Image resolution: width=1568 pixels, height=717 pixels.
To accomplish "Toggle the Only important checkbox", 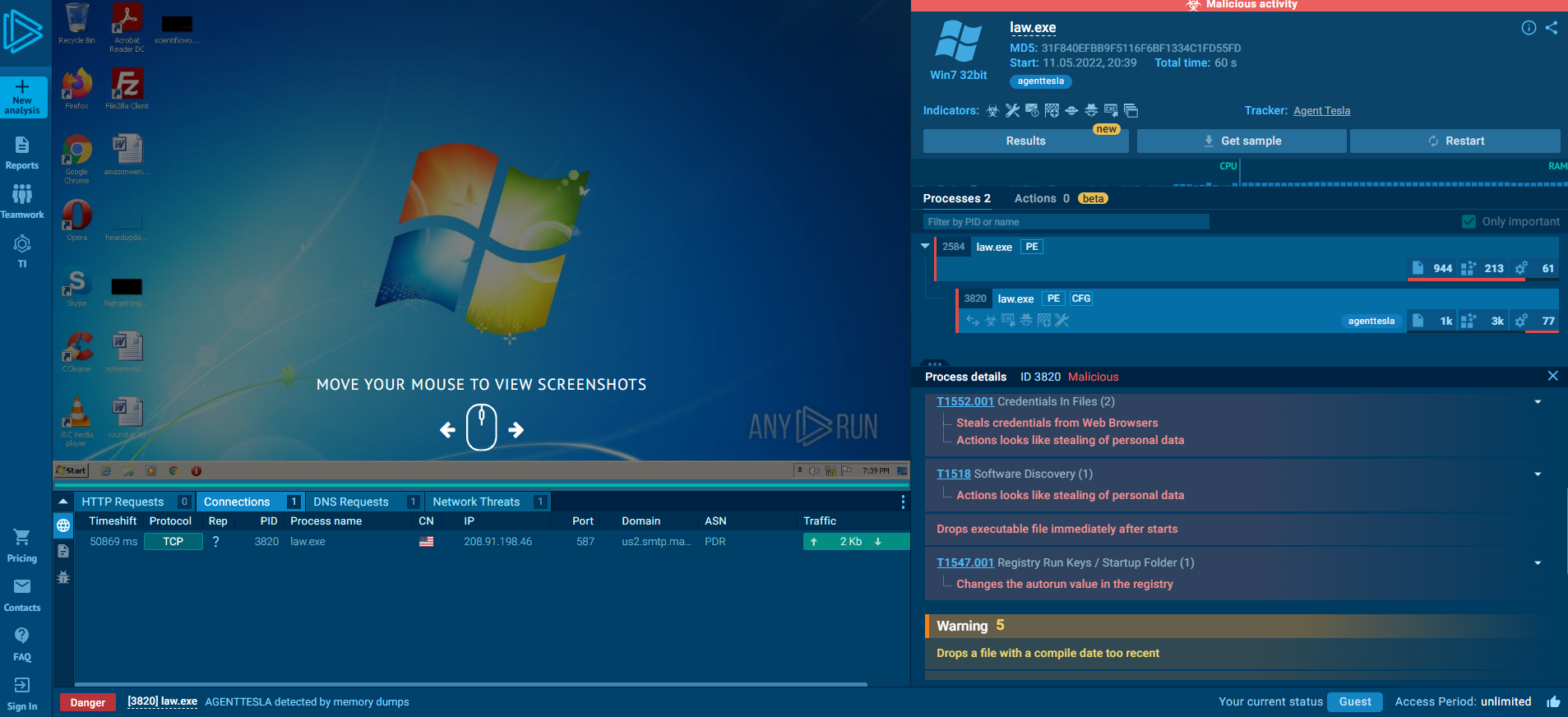I will pos(1469,222).
